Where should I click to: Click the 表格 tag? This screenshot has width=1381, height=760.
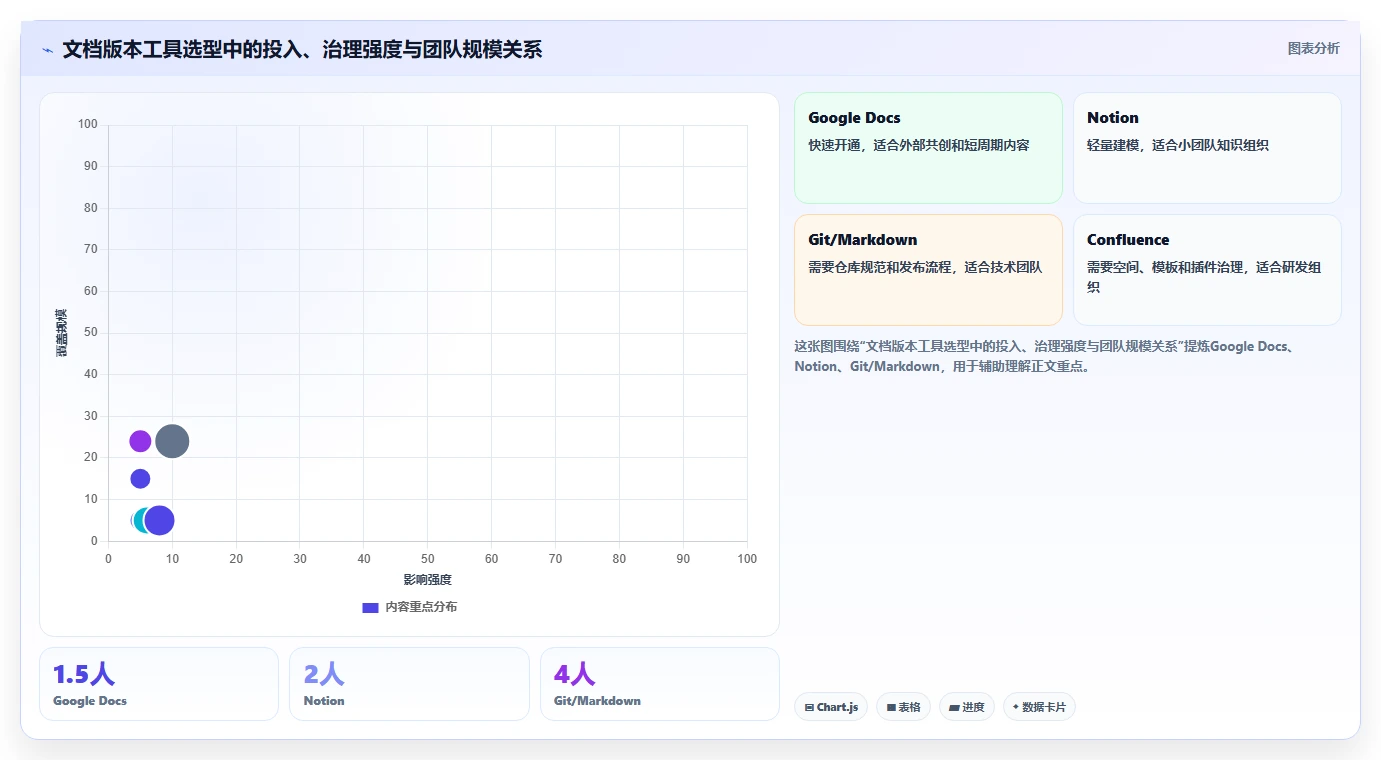tap(903, 707)
